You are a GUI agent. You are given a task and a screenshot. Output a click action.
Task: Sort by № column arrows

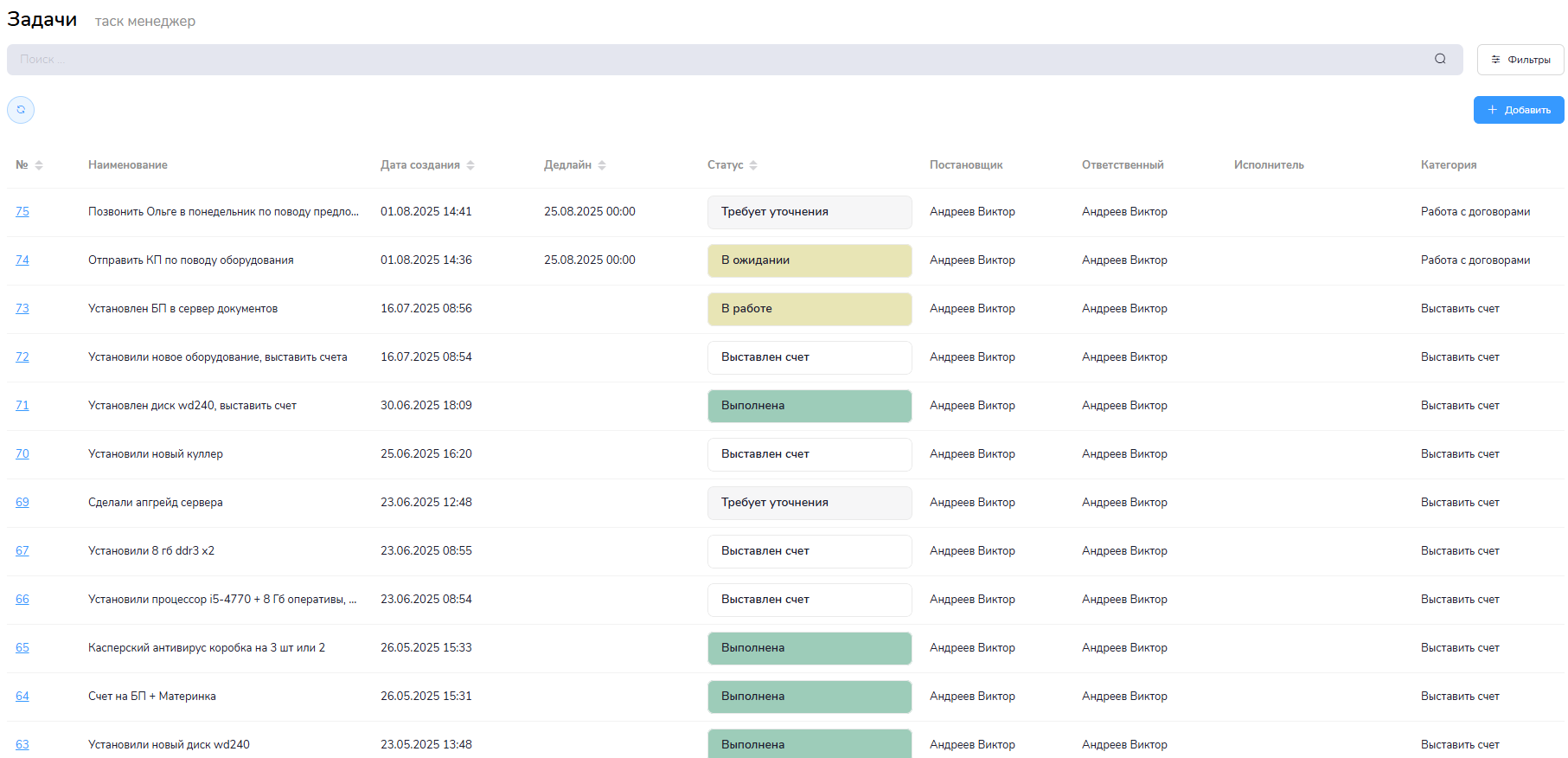pyautogui.click(x=39, y=165)
